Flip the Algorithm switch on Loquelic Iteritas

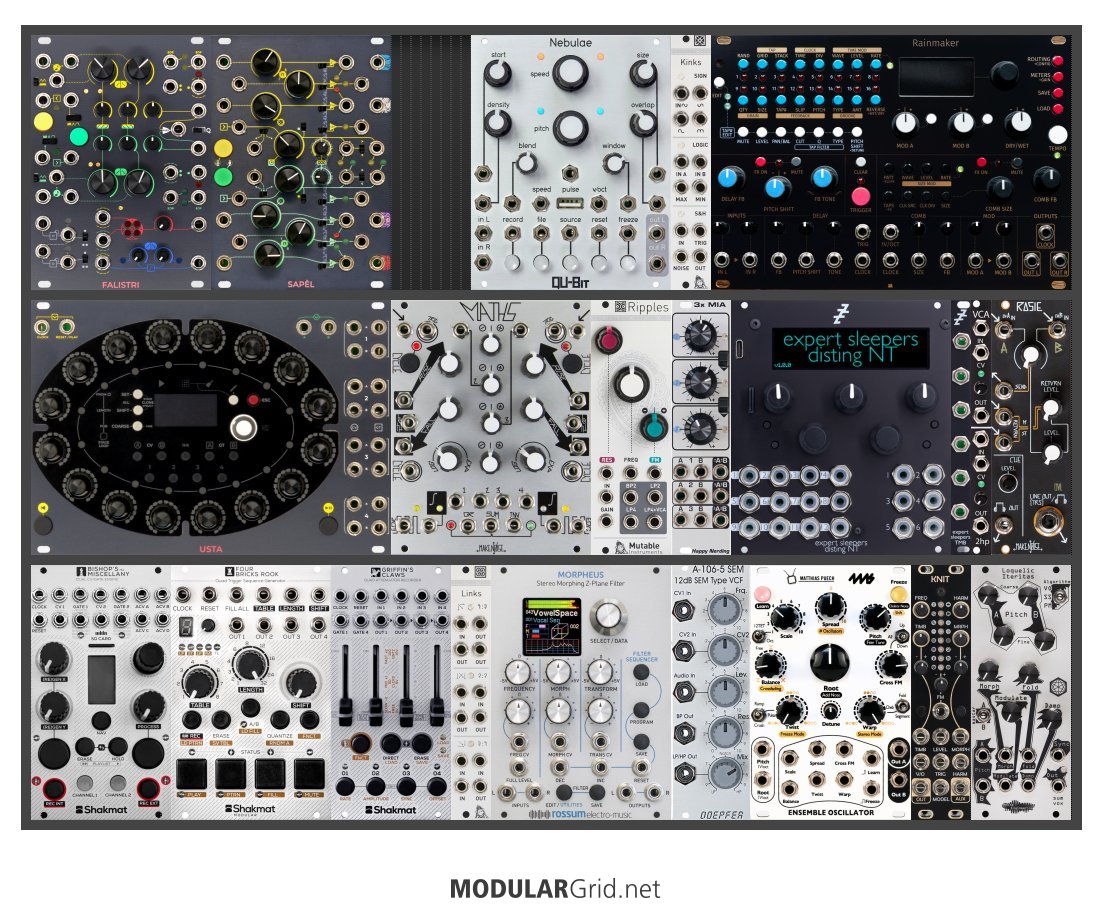[x=1060, y=596]
